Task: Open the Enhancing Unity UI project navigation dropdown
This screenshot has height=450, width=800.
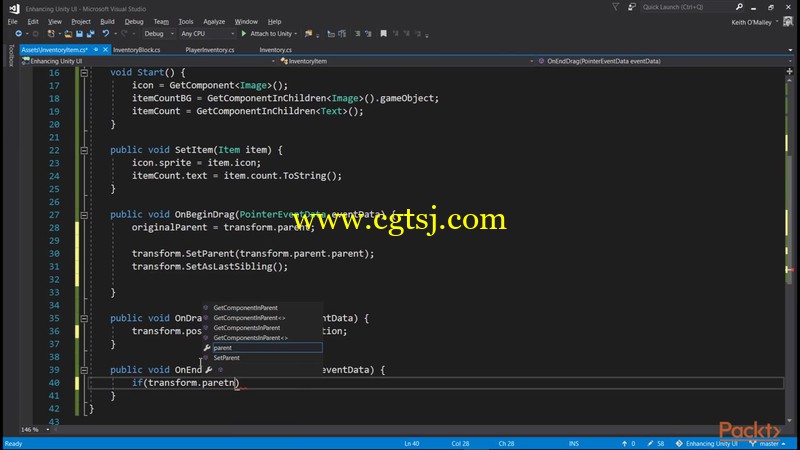Action: coord(148,61)
